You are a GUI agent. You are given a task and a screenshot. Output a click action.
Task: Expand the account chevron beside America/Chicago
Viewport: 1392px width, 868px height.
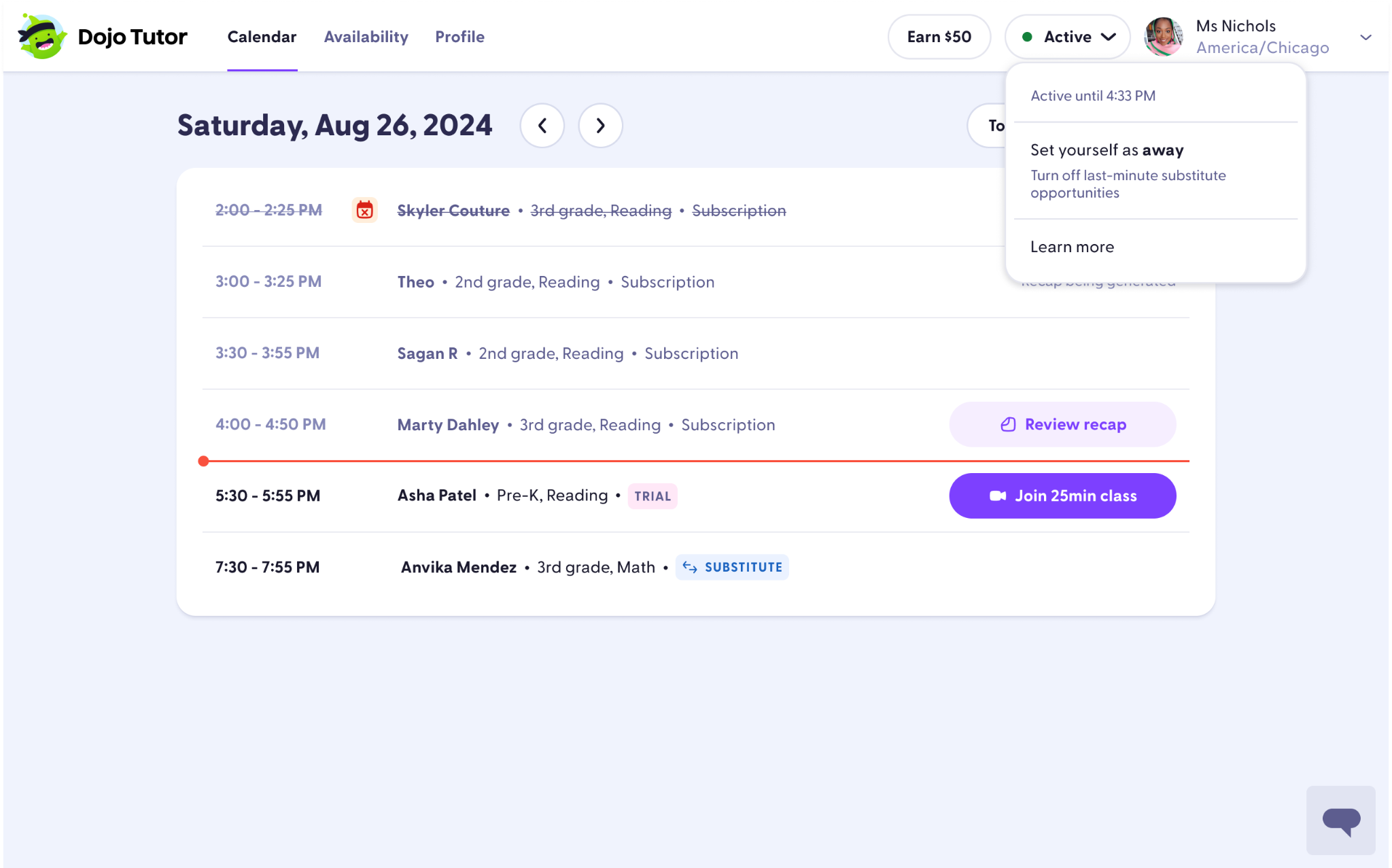point(1366,37)
